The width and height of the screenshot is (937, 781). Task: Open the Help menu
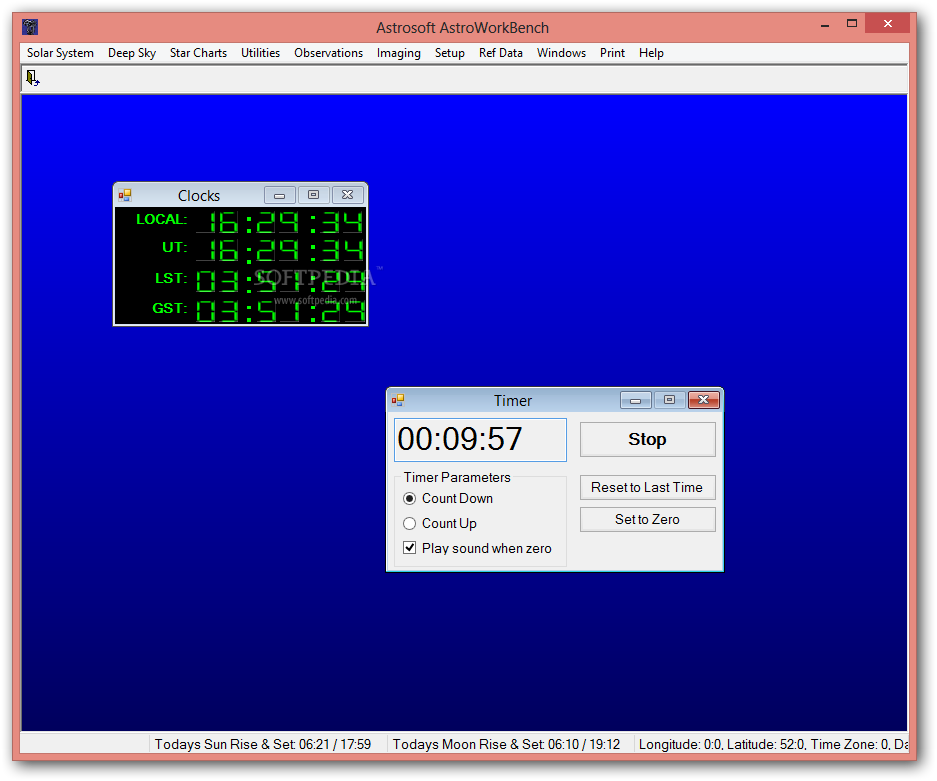(x=651, y=53)
